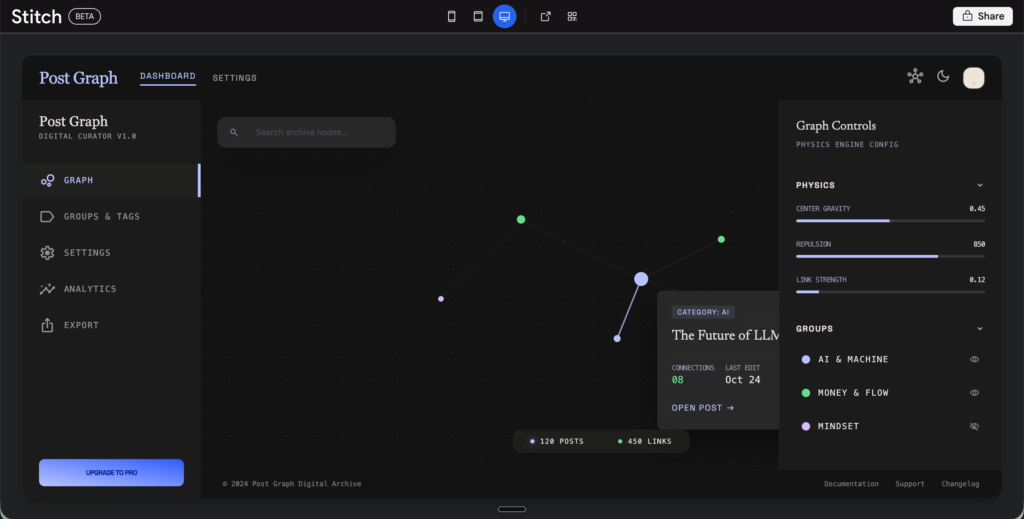Viewport: 1024px width, 519px height.
Task: Open Export from the sidebar
Action: (x=81, y=325)
